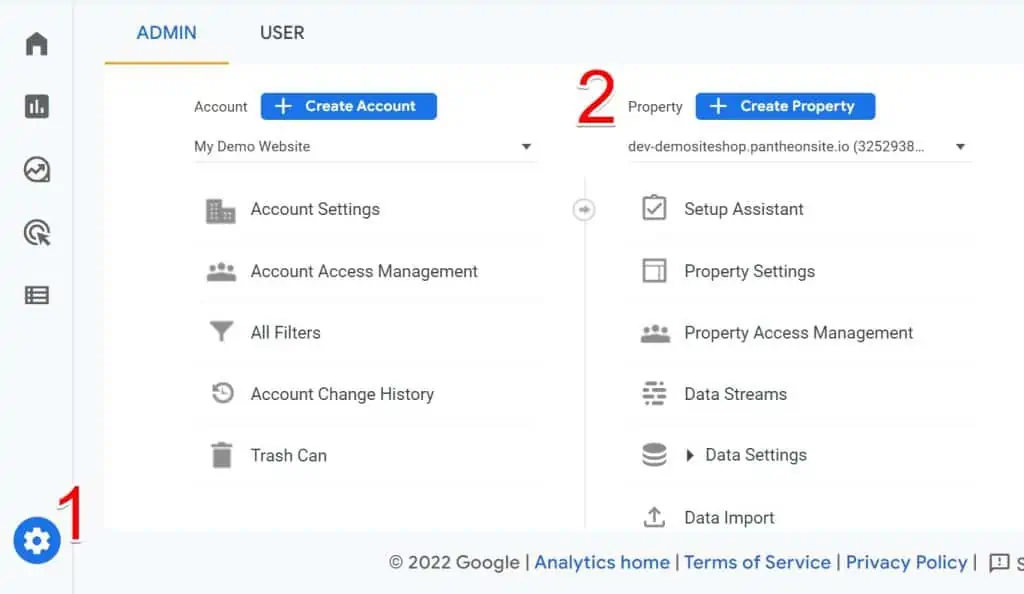Open the Home icon in the left sidebar
1024x594 pixels.
pos(36,43)
